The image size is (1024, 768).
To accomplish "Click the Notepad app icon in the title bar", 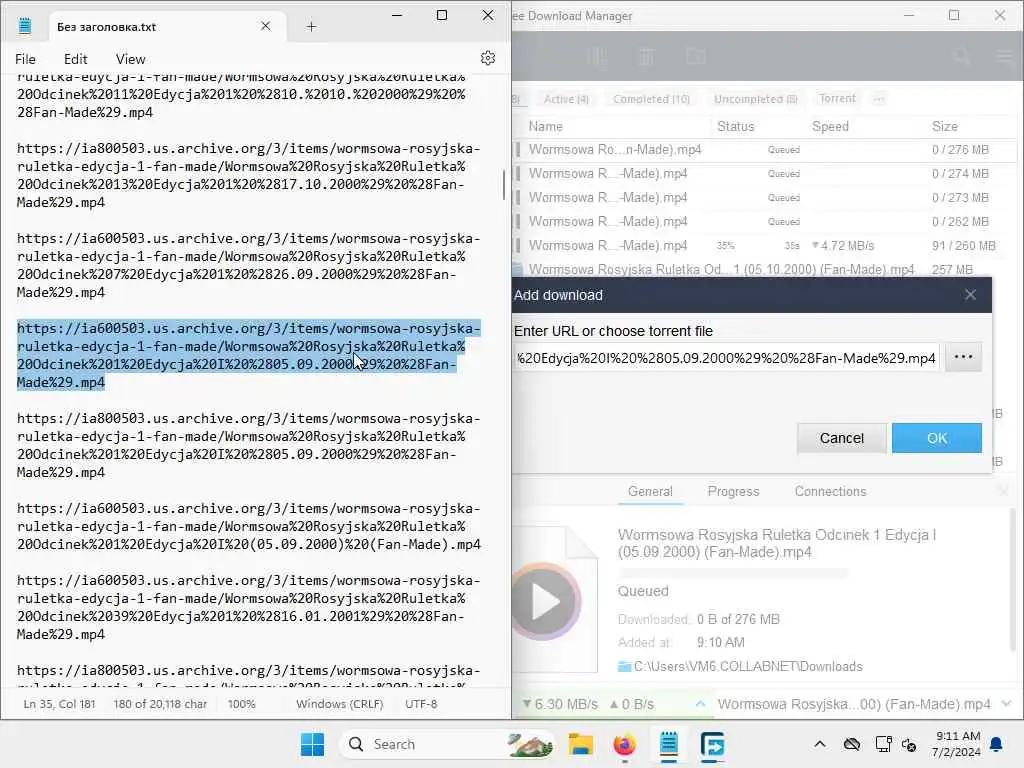I will click(x=25, y=26).
